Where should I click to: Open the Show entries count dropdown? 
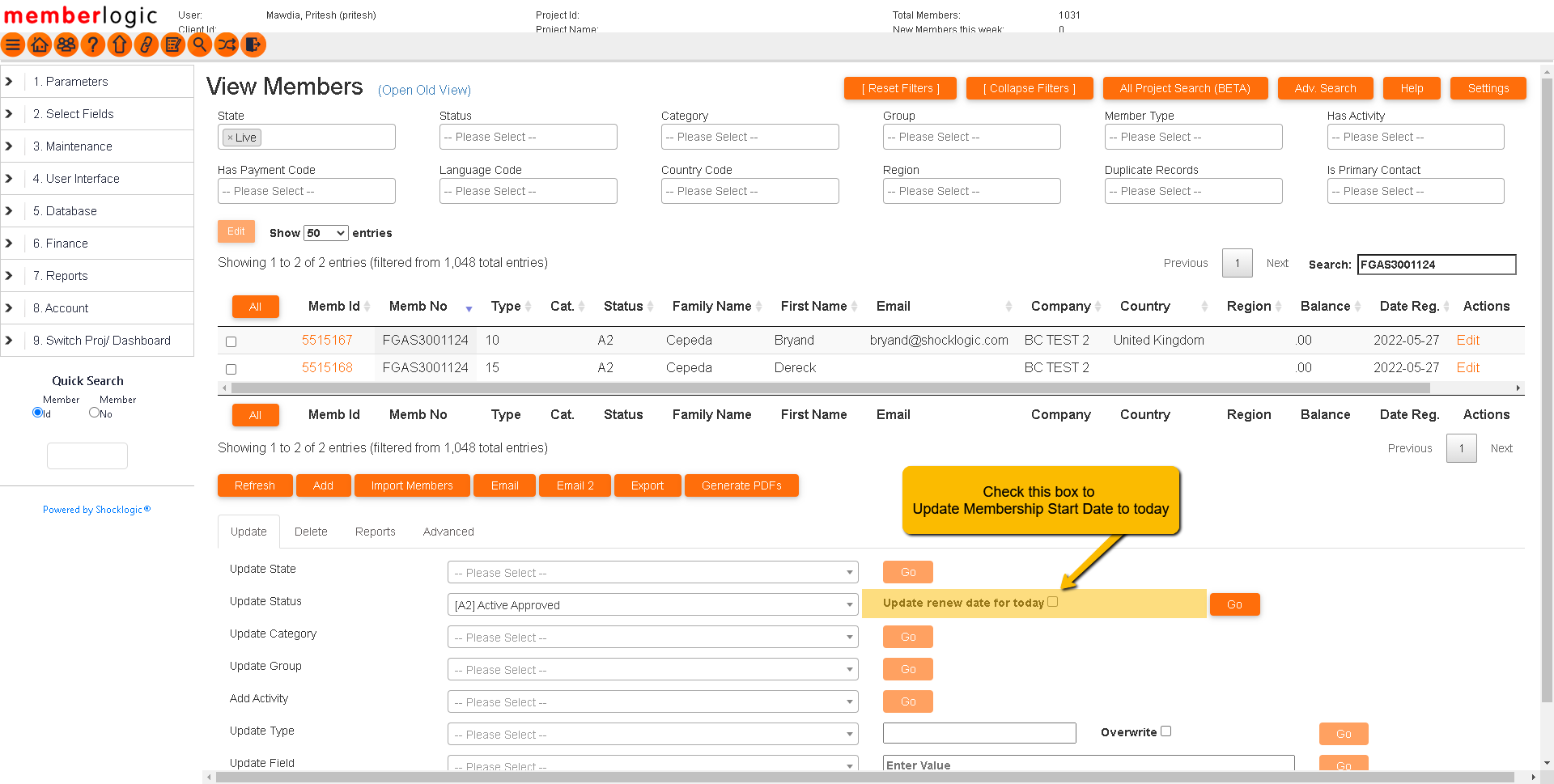[325, 233]
